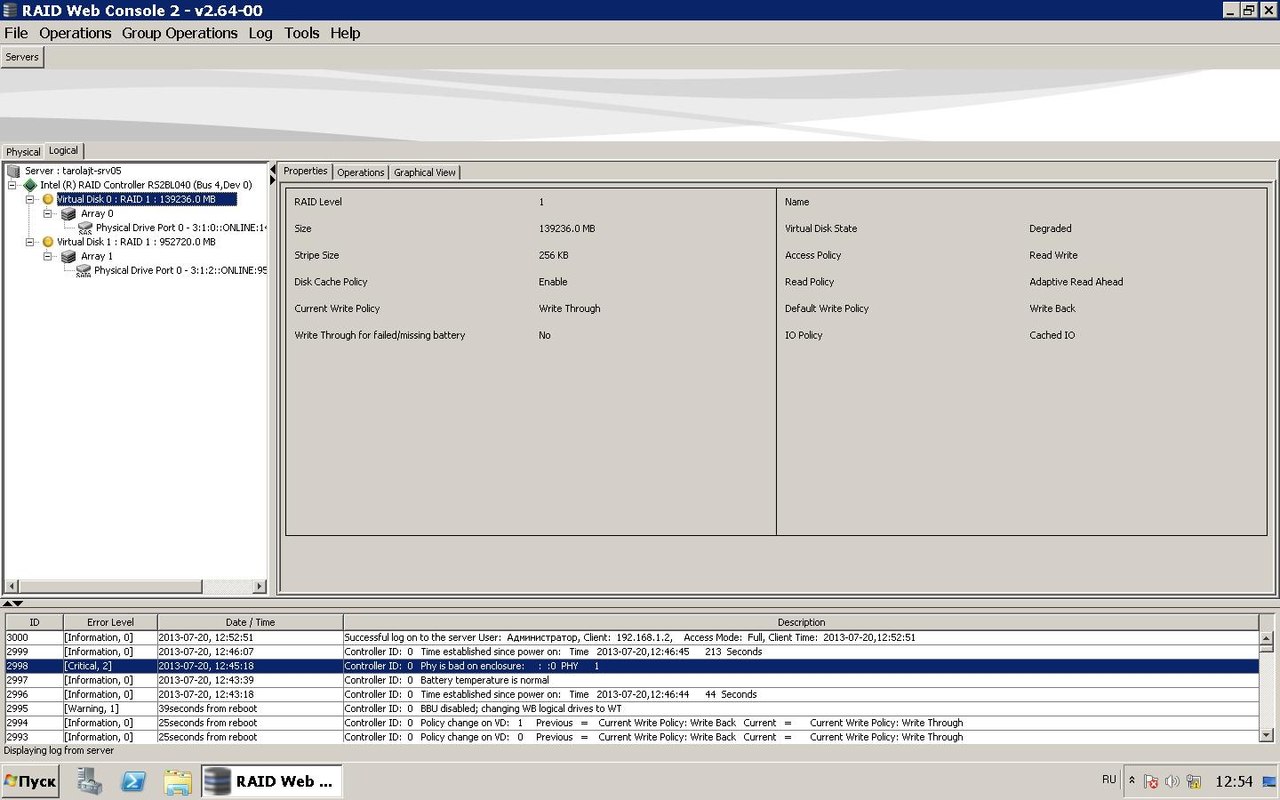This screenshot has height=800, width=1280.
Task: Open Server Manager from the taskbar
Action: 90,781
